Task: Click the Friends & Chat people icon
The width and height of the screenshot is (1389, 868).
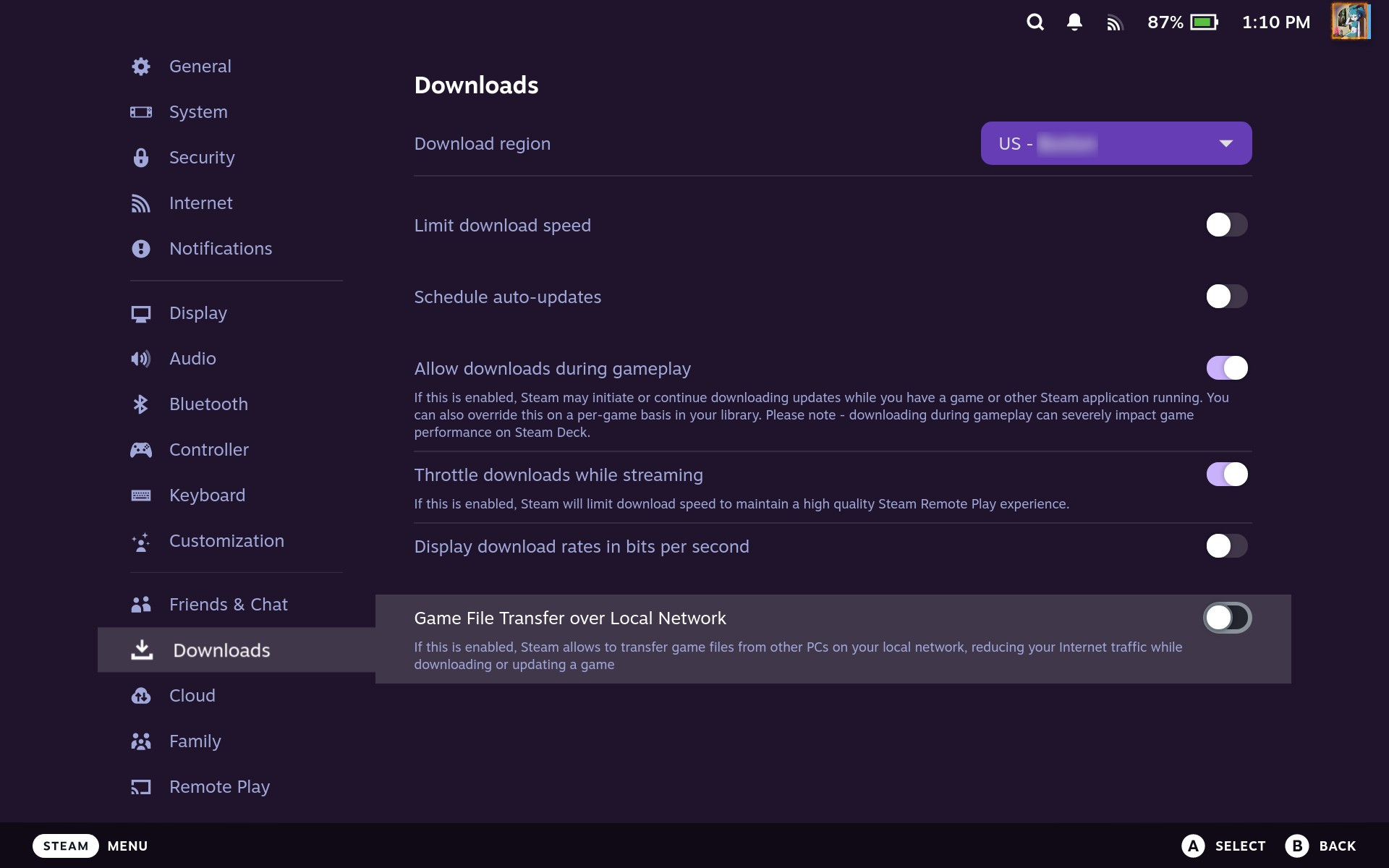Action: (x=141, y=605)
